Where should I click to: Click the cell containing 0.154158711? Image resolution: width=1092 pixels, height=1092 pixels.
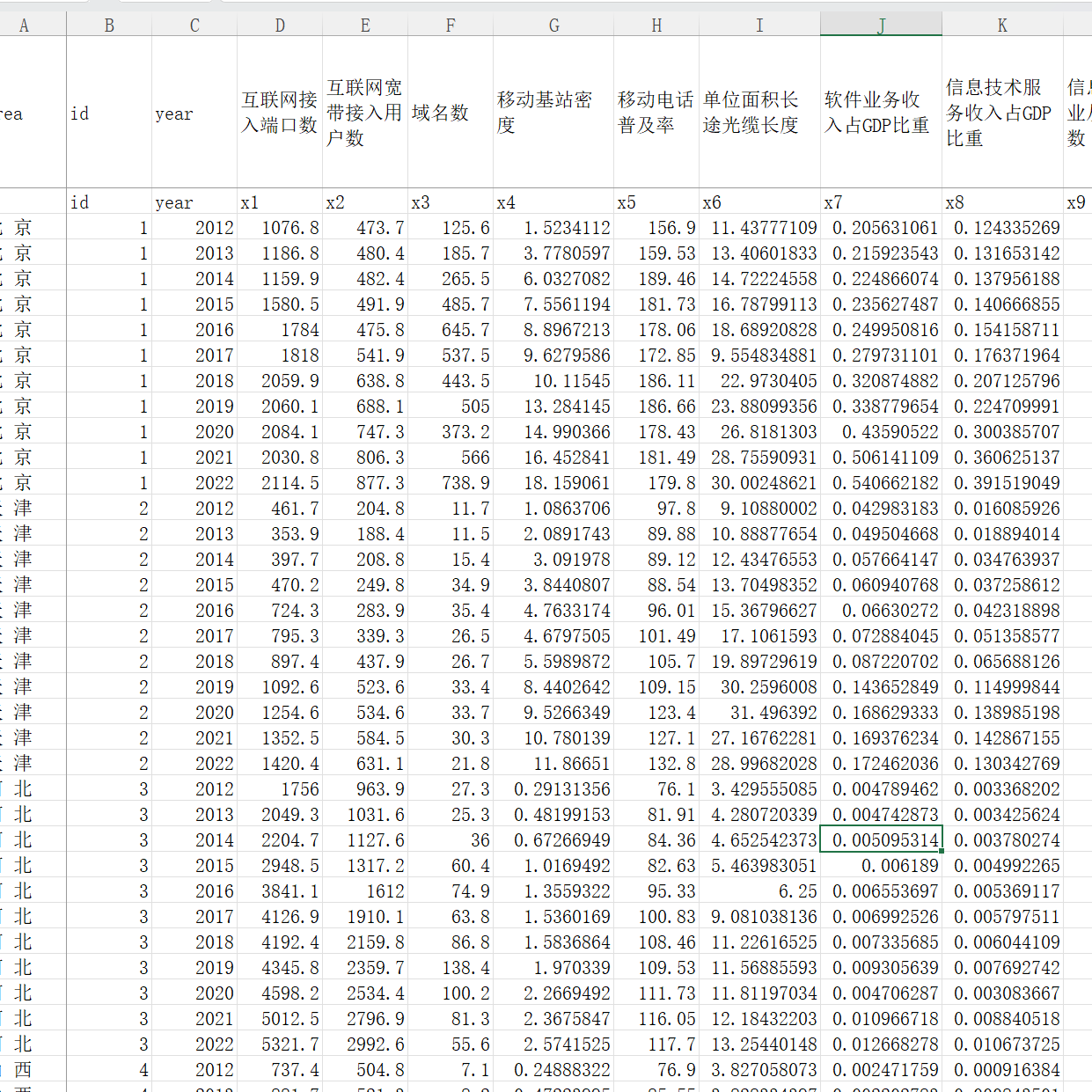click(x=1002, y=329)
